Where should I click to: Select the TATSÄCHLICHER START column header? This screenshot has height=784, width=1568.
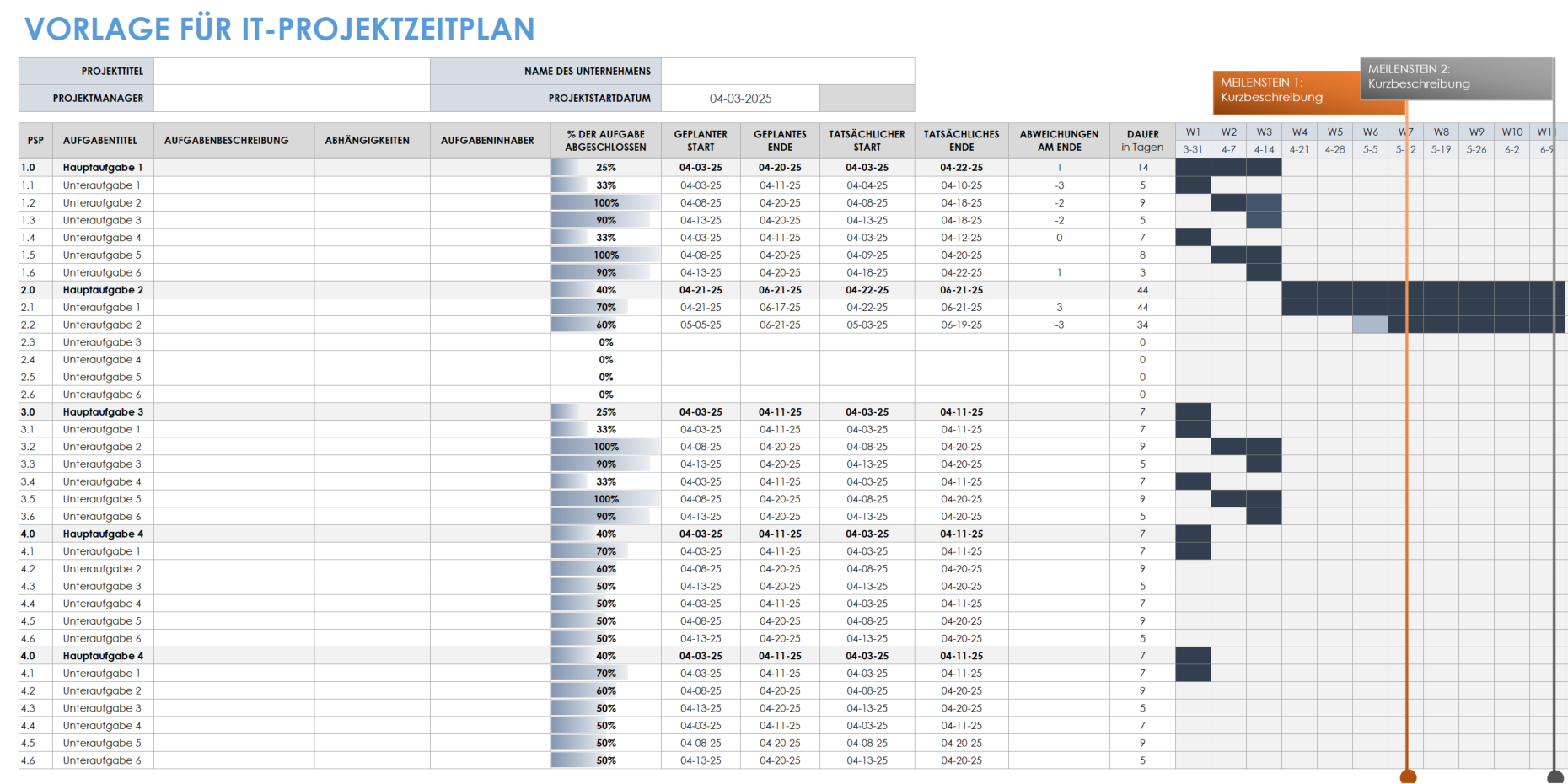tap(867, 141)
